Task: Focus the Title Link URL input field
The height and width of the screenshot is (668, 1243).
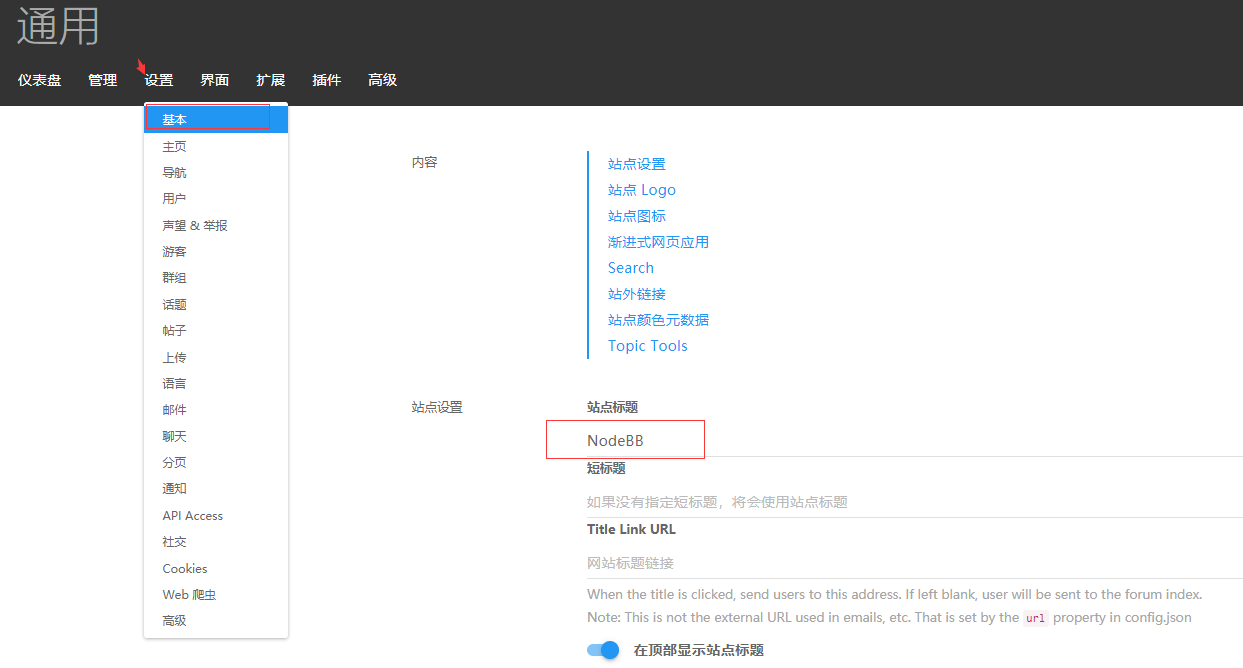Action: point(915,563)
